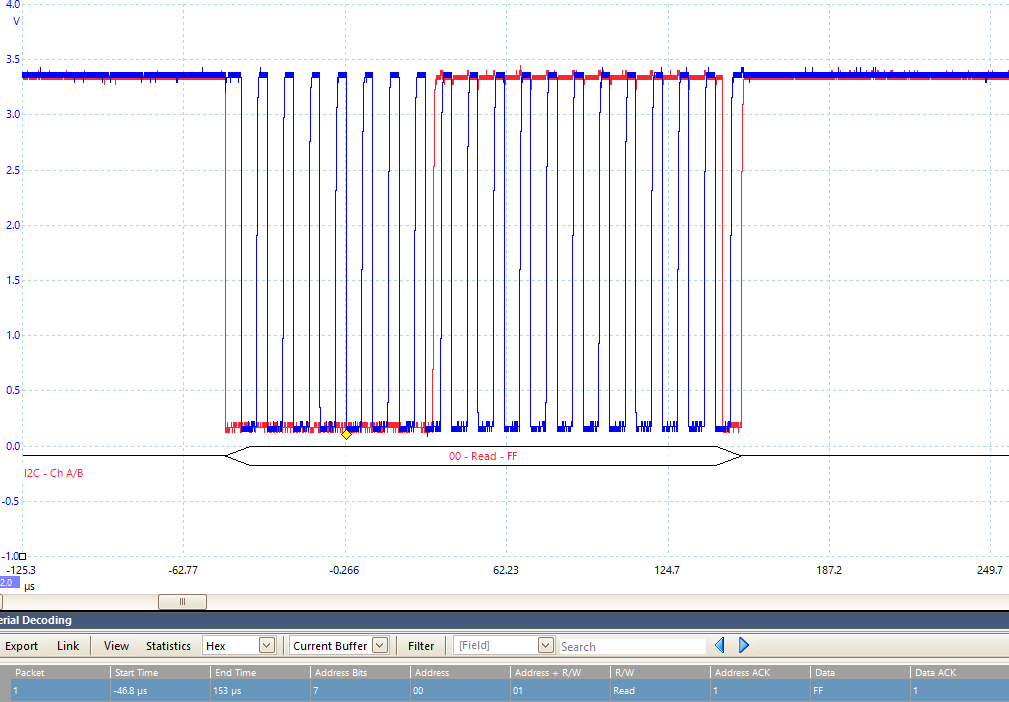Click the Filter button

[421, 646]
